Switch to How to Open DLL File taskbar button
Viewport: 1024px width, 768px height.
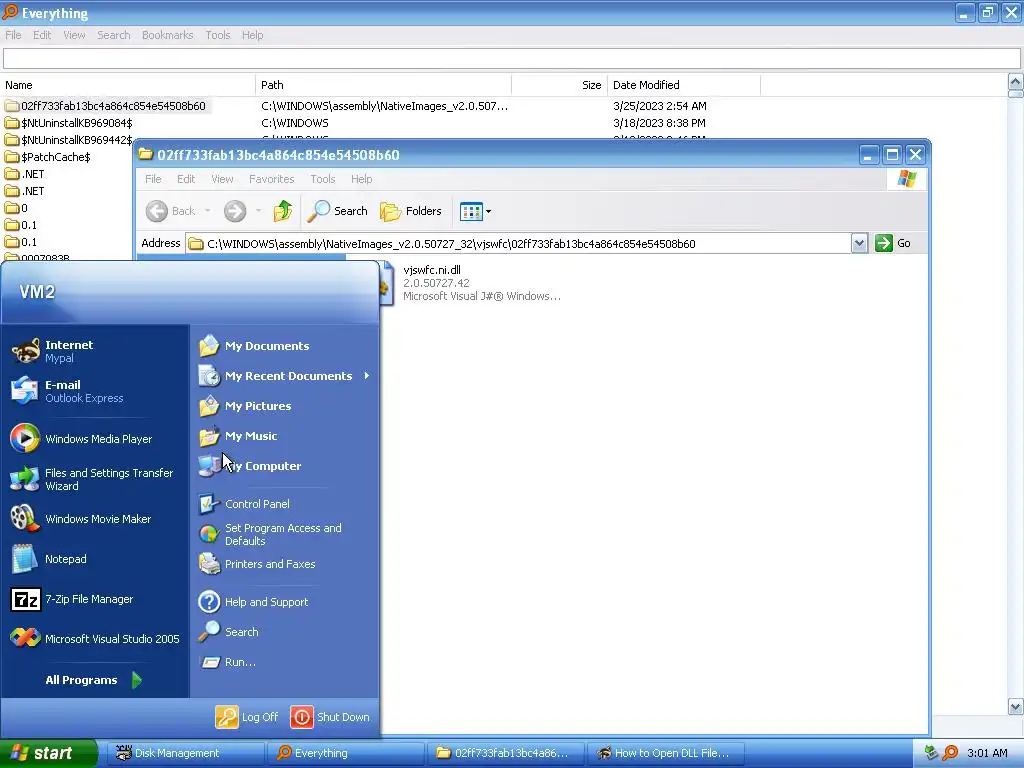[665, 753]
